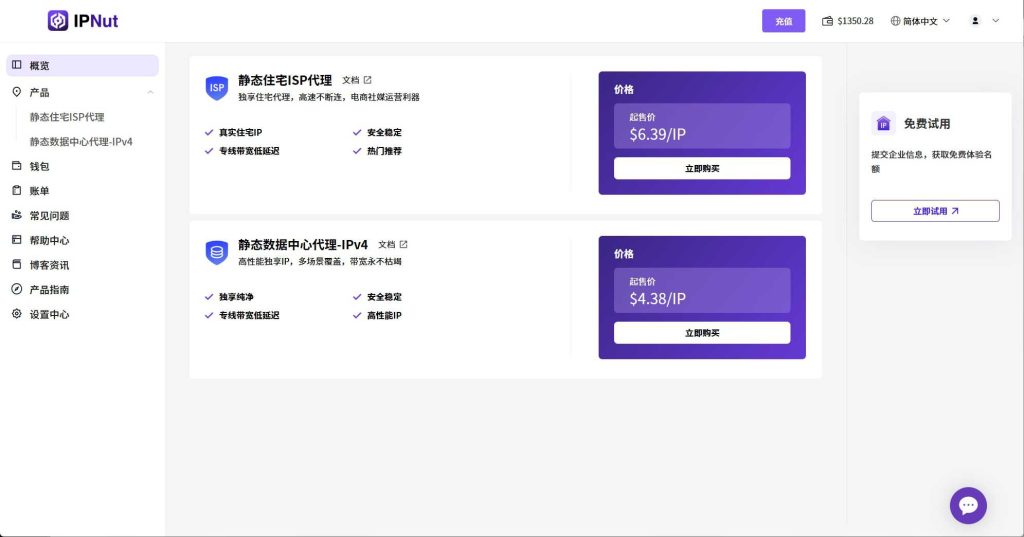Click the 立即试用 free trial button
Image resolution: width=1024 pixels, height=537 pixels.
tap(934, 211)
